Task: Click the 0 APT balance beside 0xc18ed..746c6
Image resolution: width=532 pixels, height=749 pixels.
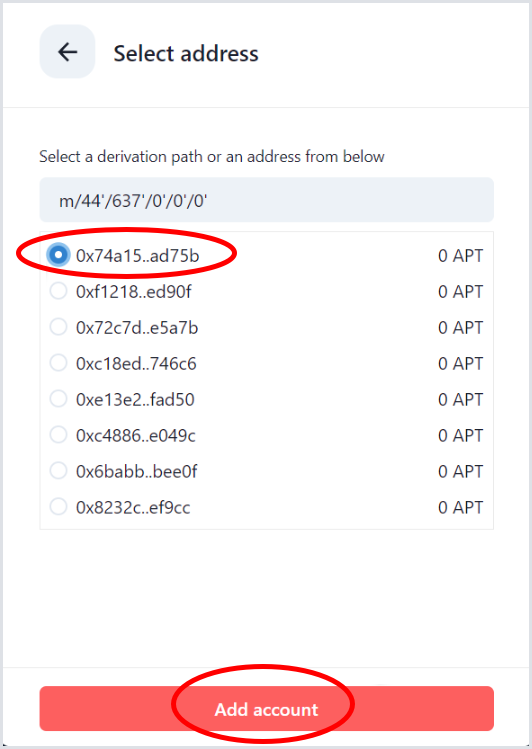Action: point(460,364)
